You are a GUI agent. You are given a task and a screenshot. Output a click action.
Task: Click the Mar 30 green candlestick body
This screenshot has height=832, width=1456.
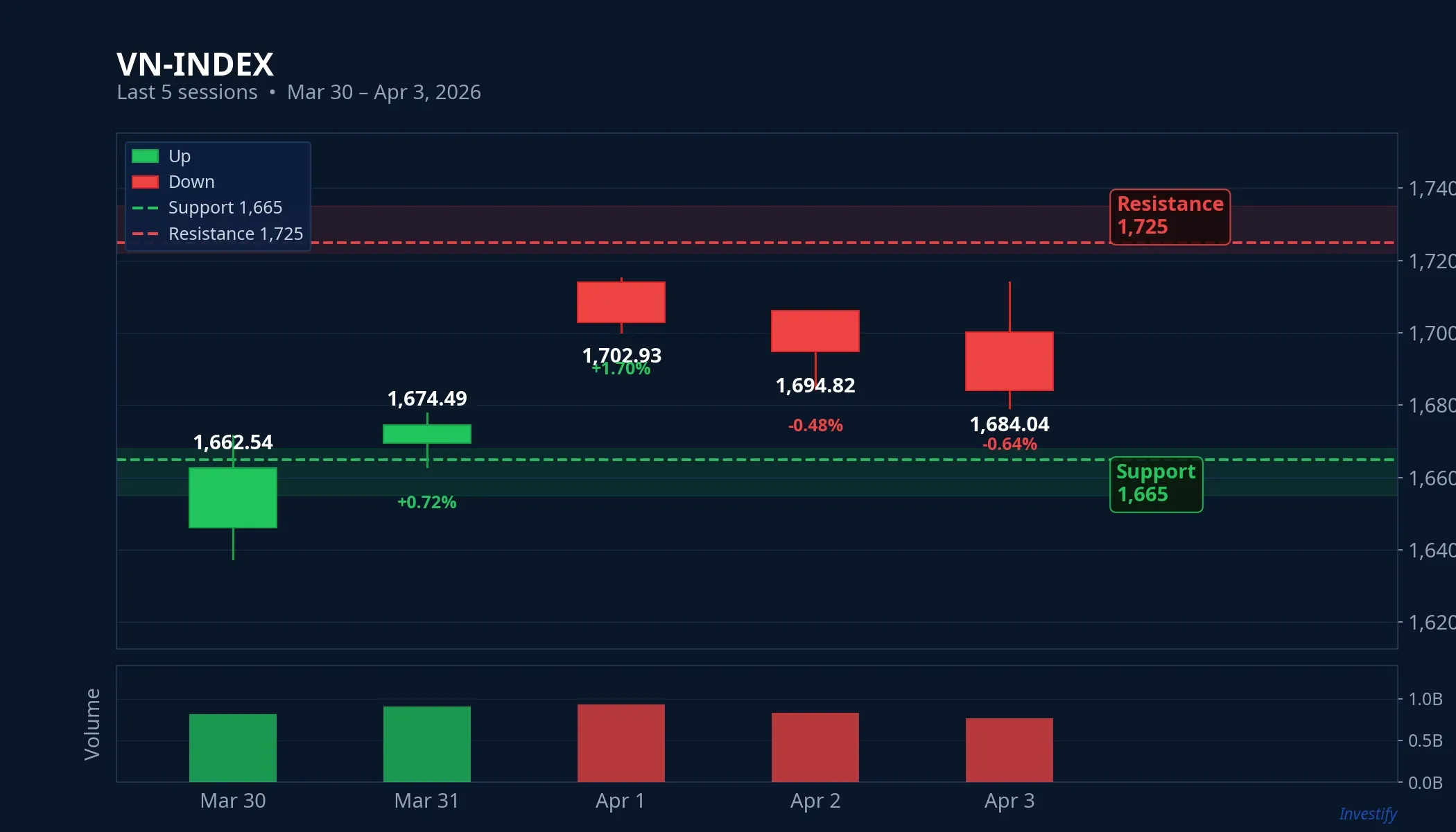(x=232, y=498)
